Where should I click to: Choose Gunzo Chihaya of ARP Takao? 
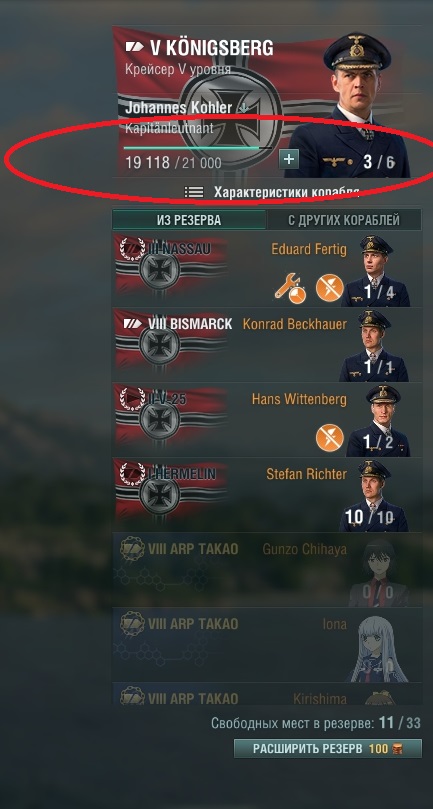[266, 570]
